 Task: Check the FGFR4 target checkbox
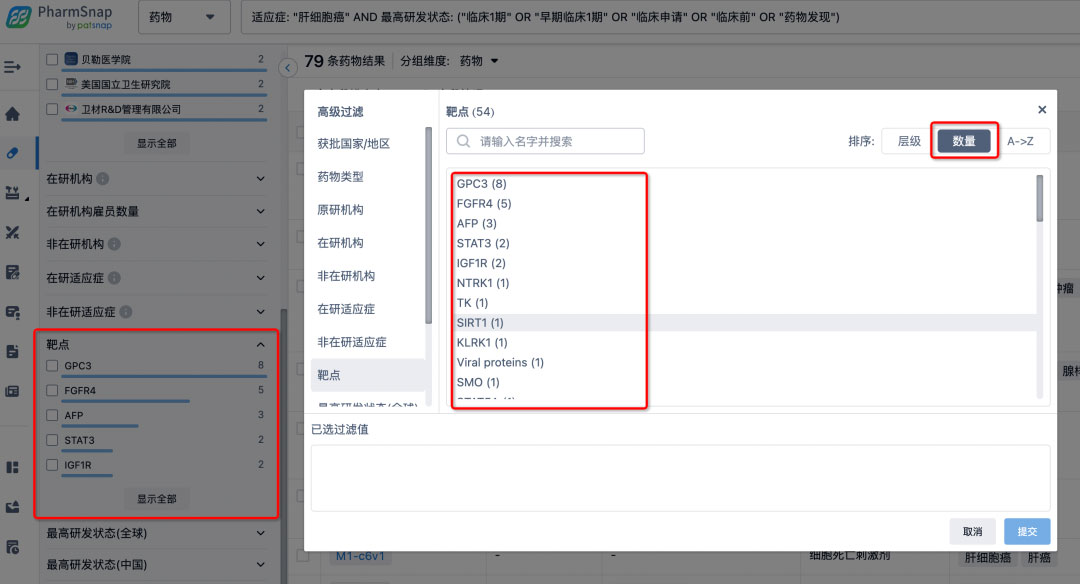coord(52,391)
